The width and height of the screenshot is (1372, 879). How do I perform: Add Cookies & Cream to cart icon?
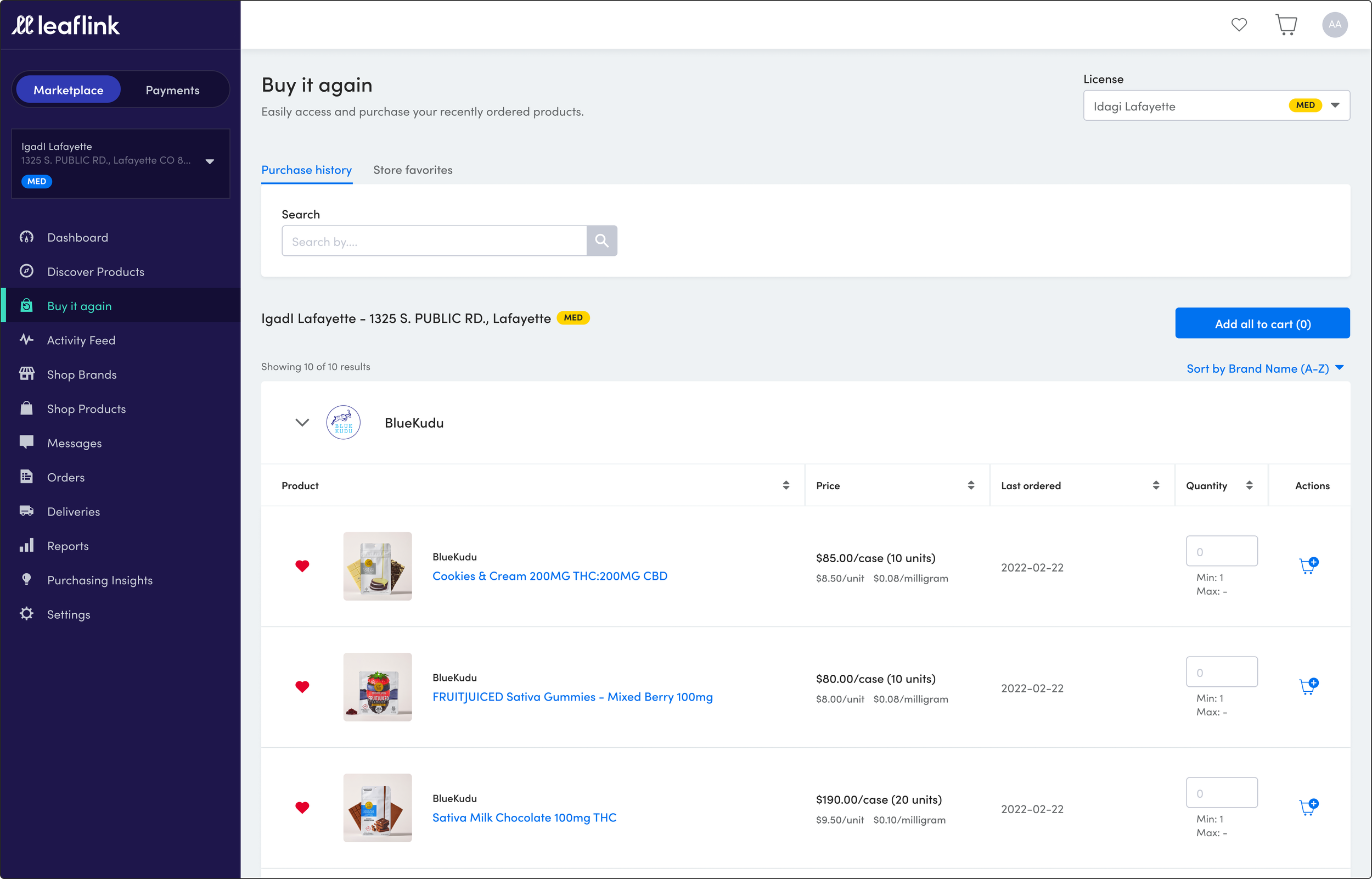point(1308,566)
